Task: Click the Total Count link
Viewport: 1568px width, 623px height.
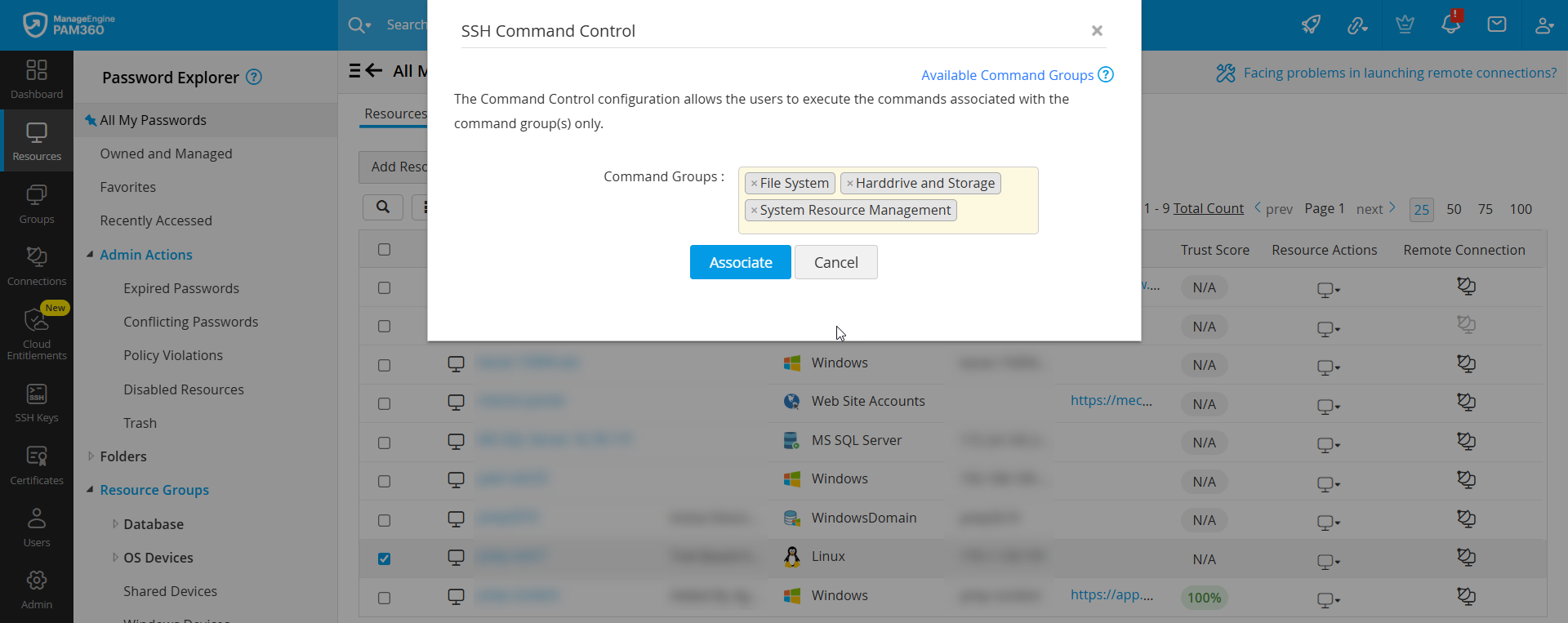Action: (x=1209, y=208)
